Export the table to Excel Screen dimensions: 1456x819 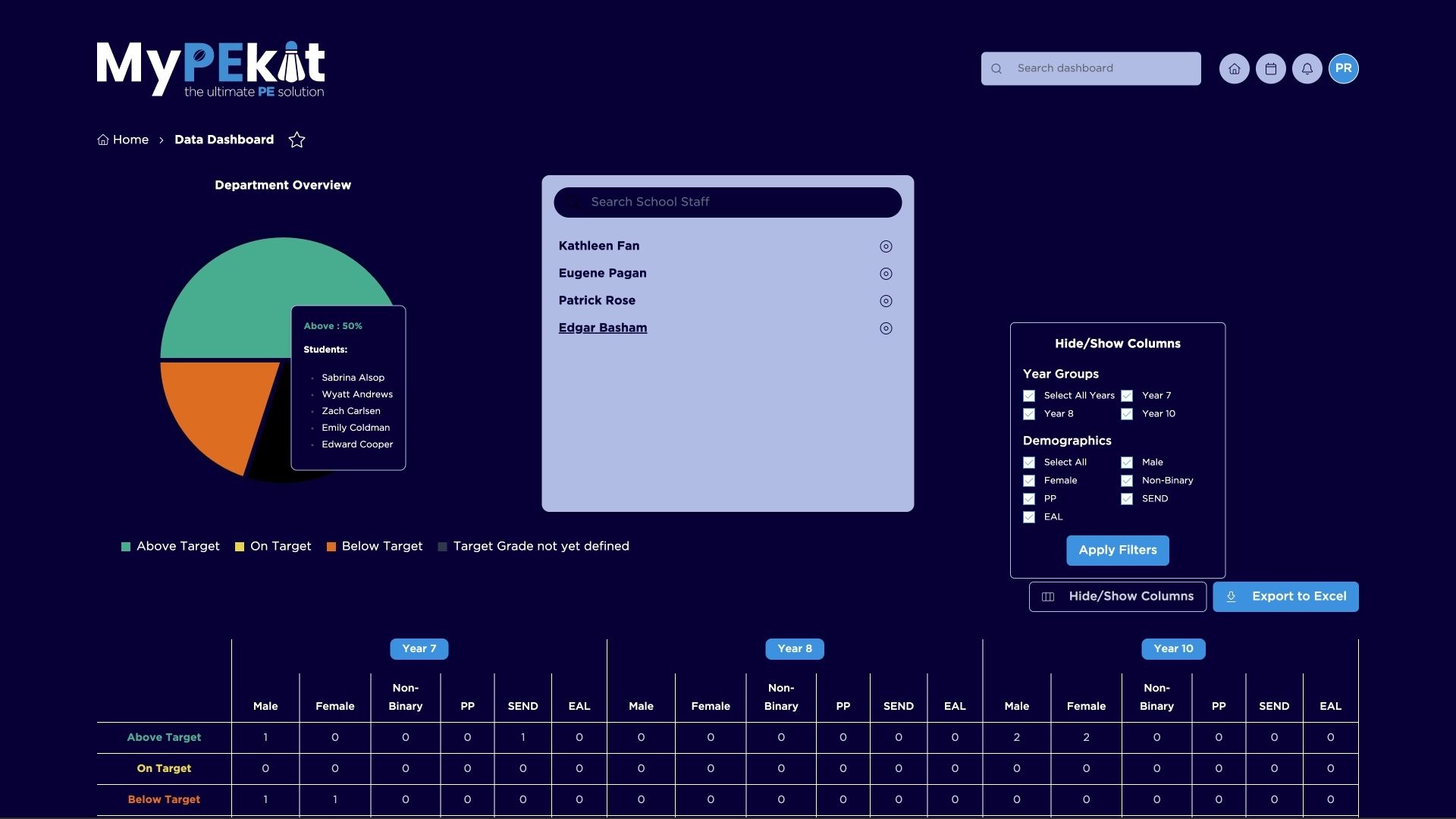tap(1285, 597)
